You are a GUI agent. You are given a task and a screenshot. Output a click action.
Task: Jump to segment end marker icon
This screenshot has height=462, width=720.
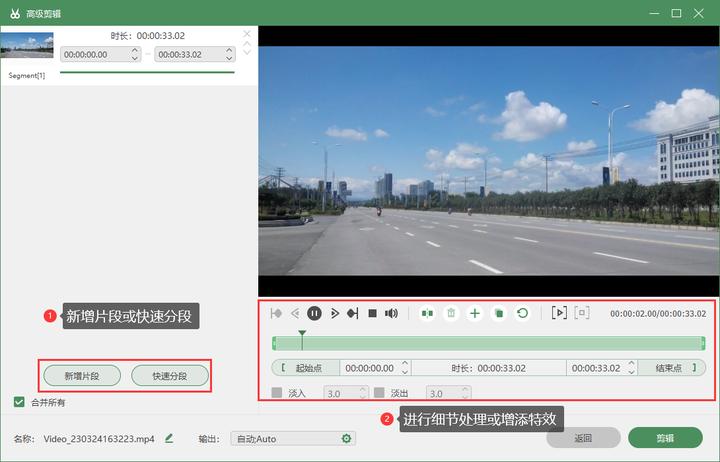[353, 314]
